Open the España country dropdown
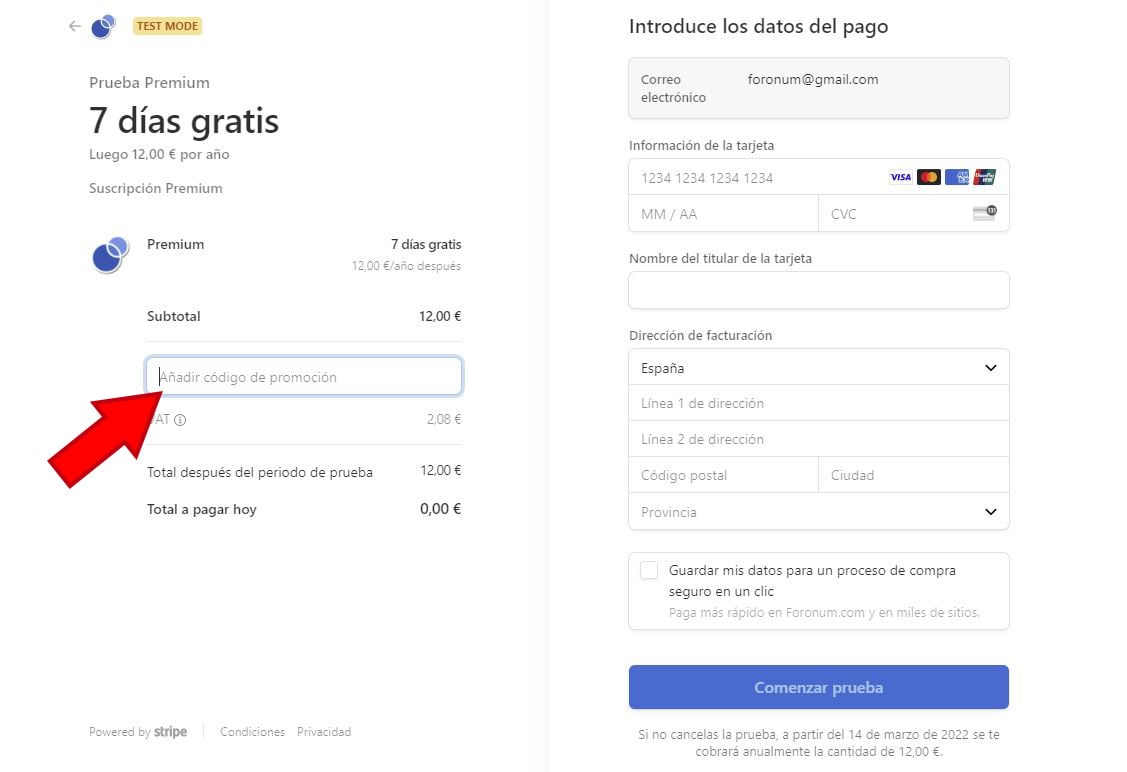Screen dimensions: 1127x772 click(x=819, y=367)
